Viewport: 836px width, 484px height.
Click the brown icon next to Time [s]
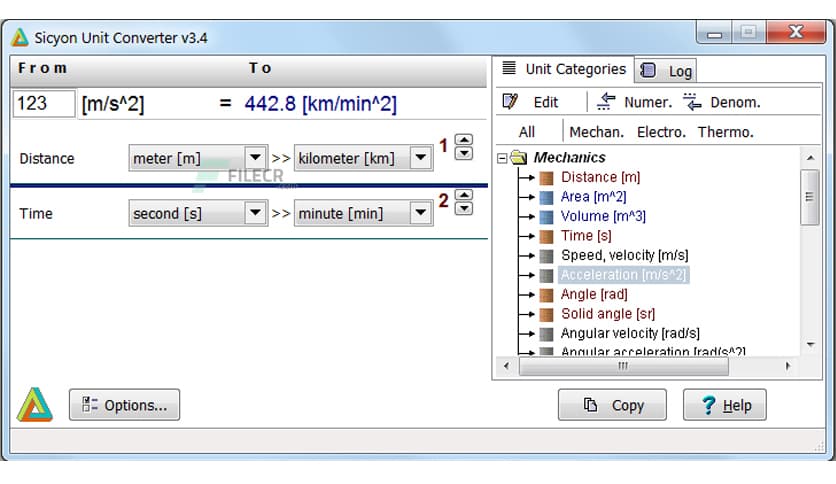[x=546, y=236]
